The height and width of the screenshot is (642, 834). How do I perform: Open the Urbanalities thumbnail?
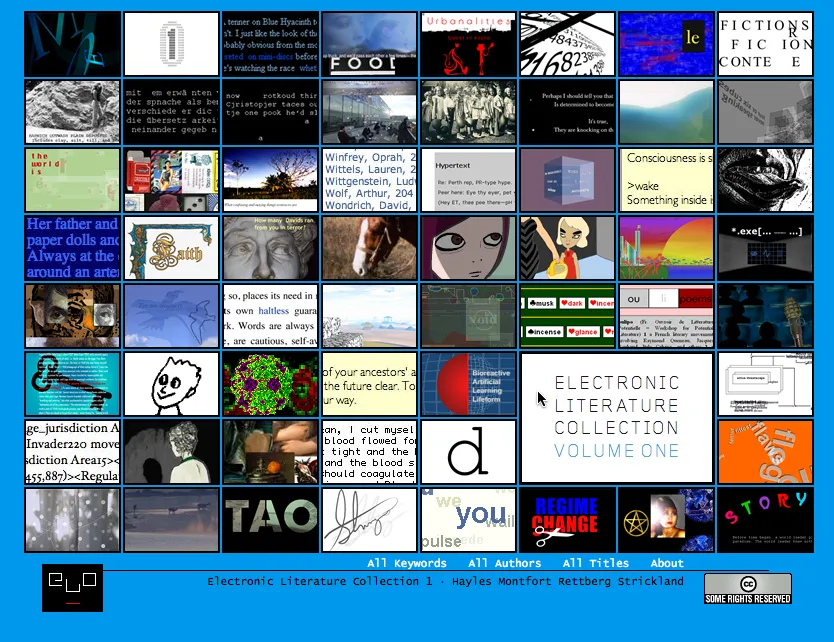(468, 44)
